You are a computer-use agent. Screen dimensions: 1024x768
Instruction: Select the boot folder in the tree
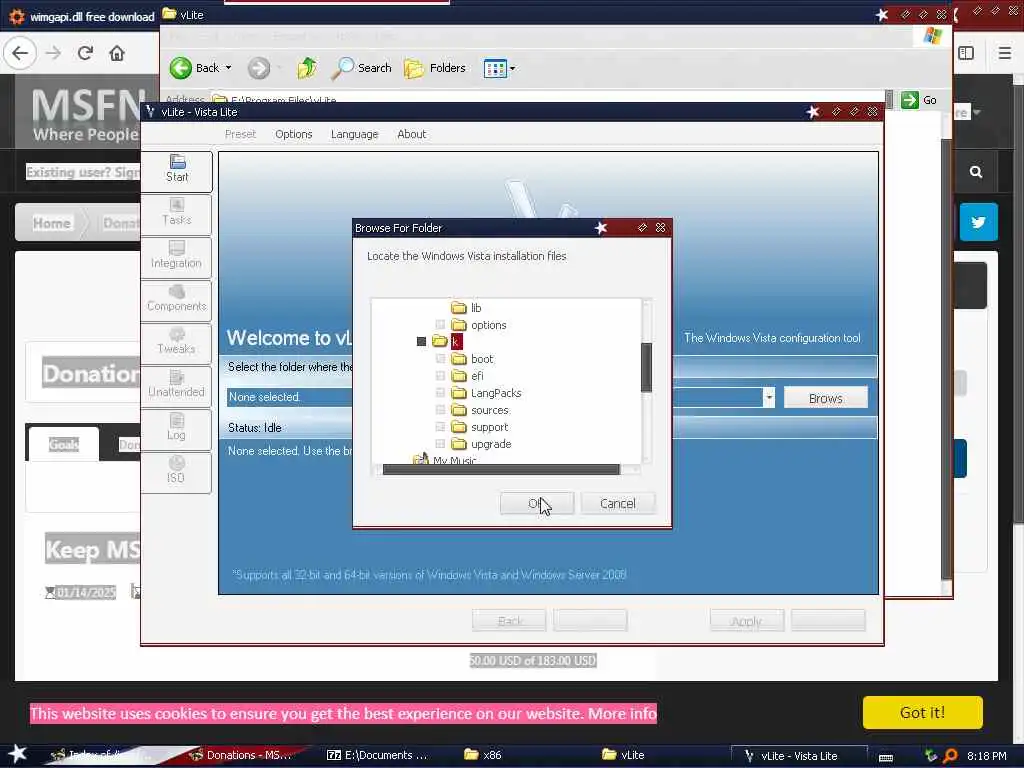click(482, 359)
